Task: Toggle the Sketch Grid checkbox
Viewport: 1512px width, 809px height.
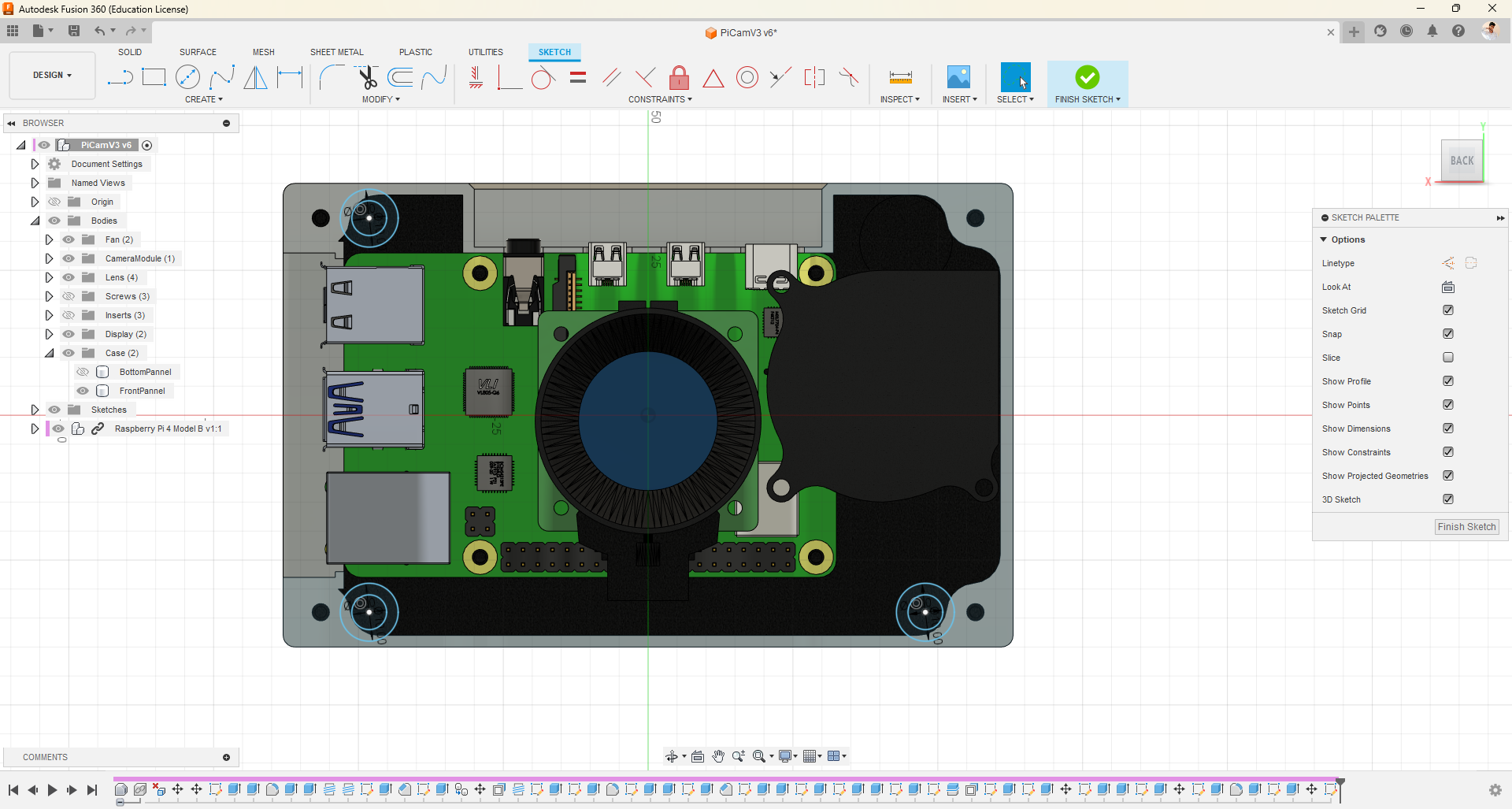Action: tap(1448, 310)
